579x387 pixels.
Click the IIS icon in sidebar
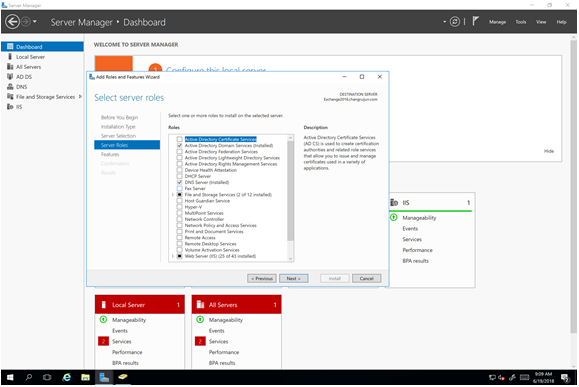[10, 106]
